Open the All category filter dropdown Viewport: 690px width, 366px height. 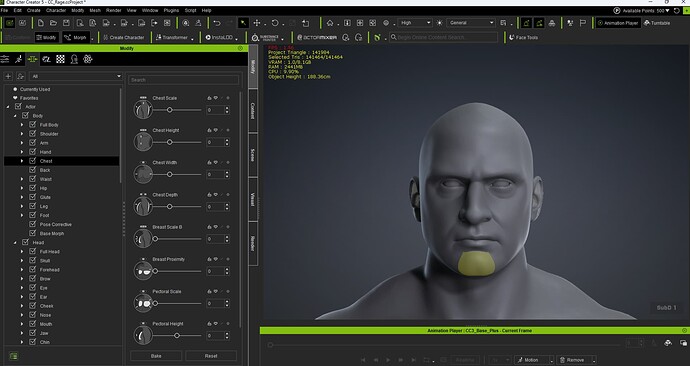pyautogui.click(x=75, y=77)
